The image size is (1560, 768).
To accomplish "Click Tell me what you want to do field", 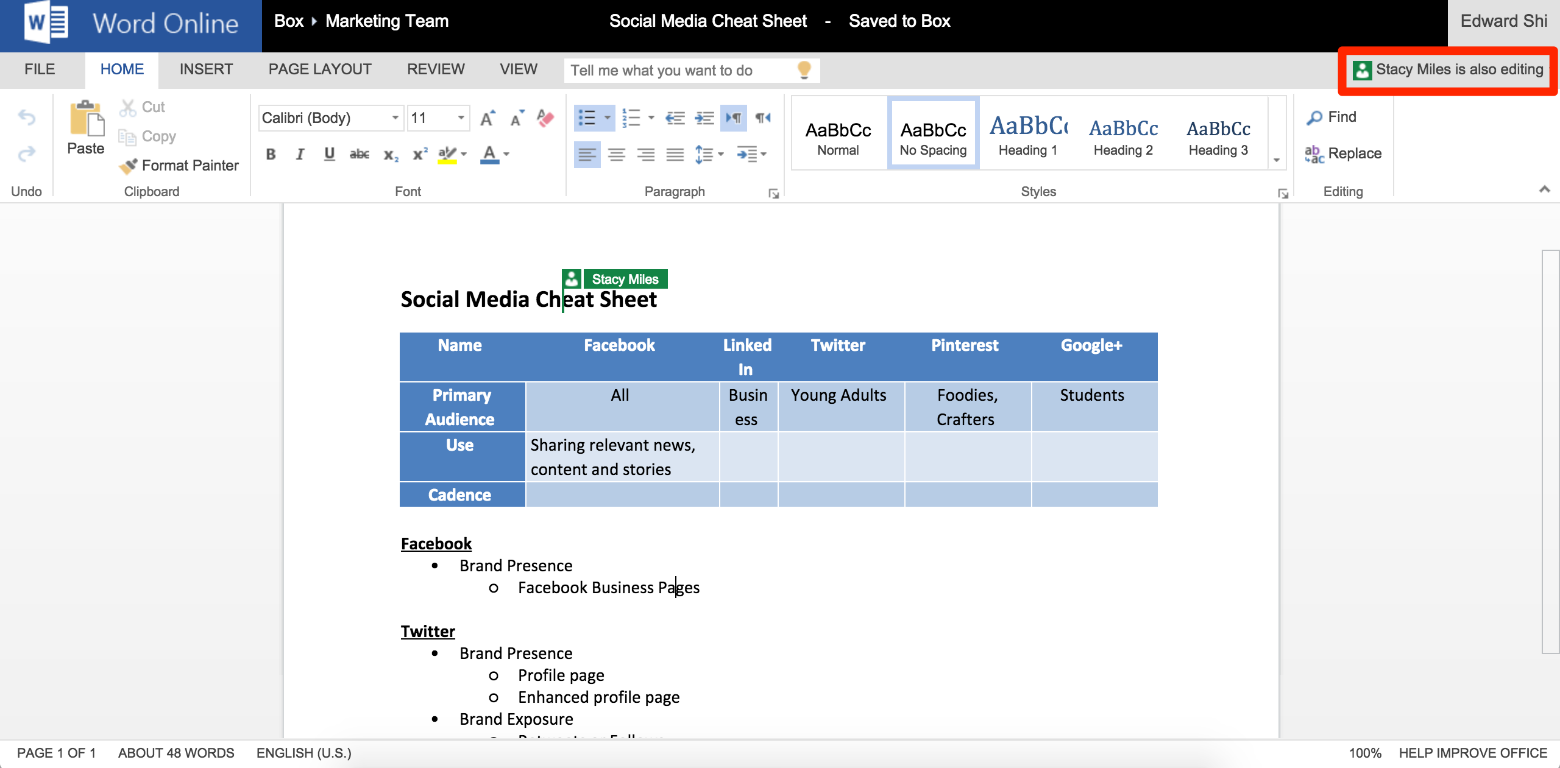I will point(680,70).
